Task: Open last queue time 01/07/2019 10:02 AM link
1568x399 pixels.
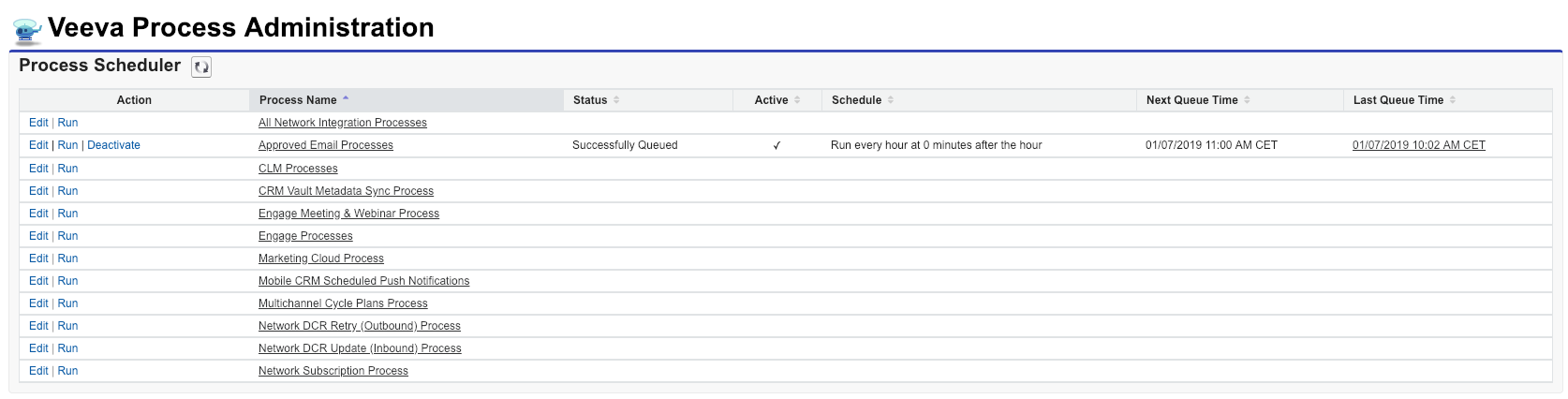Action: pos(1418,145)
